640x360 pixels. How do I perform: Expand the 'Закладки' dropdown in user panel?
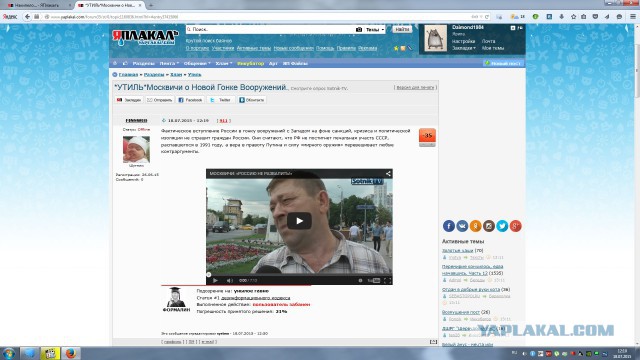point(464,48)
